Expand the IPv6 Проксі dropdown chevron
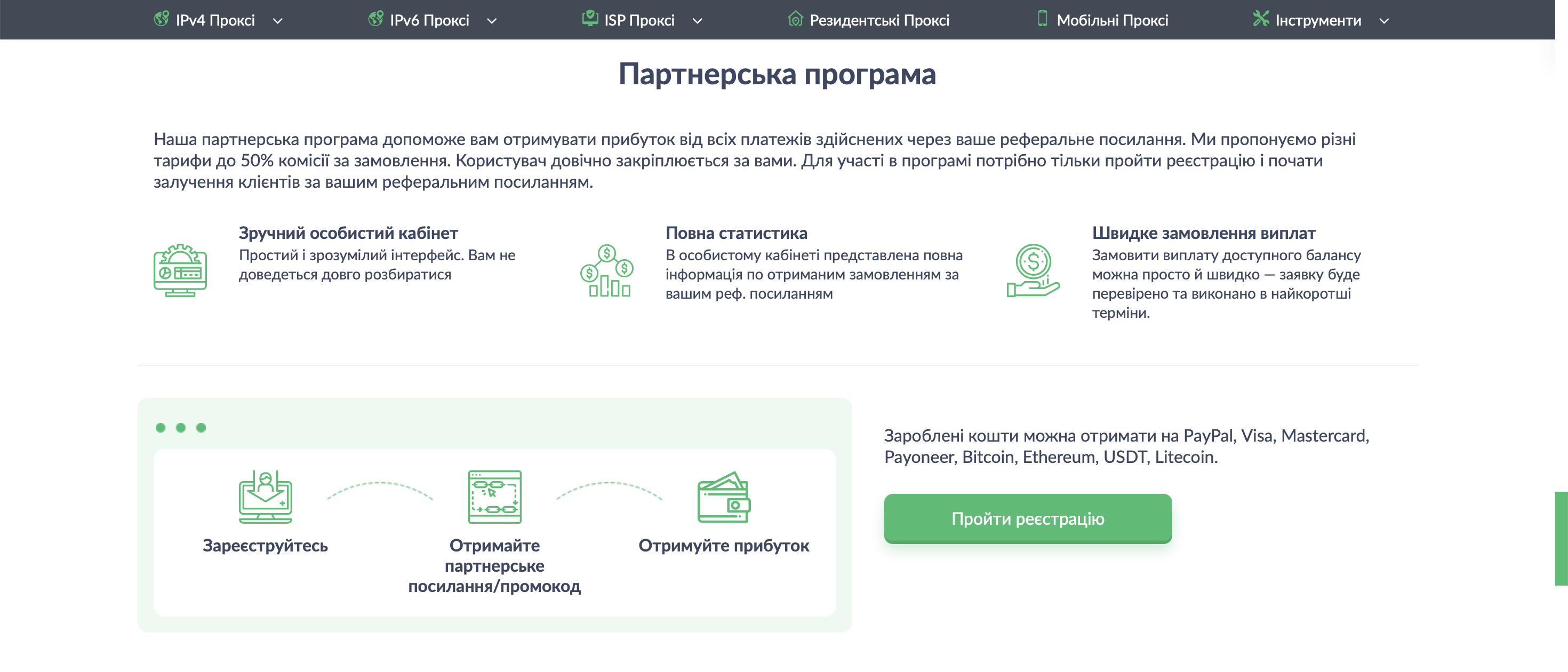Screen dimensions: 1568x672 492,21
